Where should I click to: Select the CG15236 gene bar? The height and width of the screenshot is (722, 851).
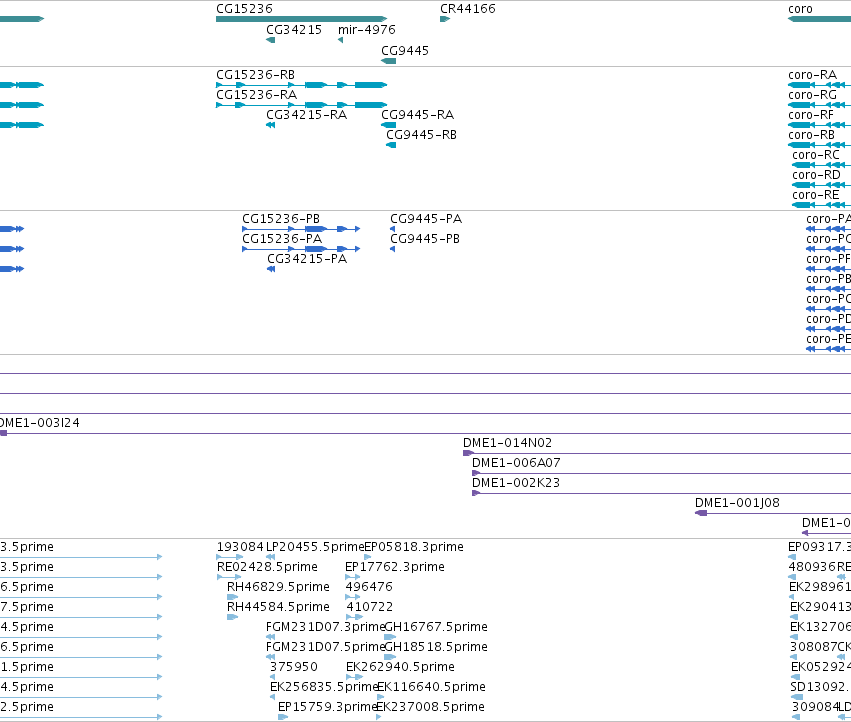point(301,19)
